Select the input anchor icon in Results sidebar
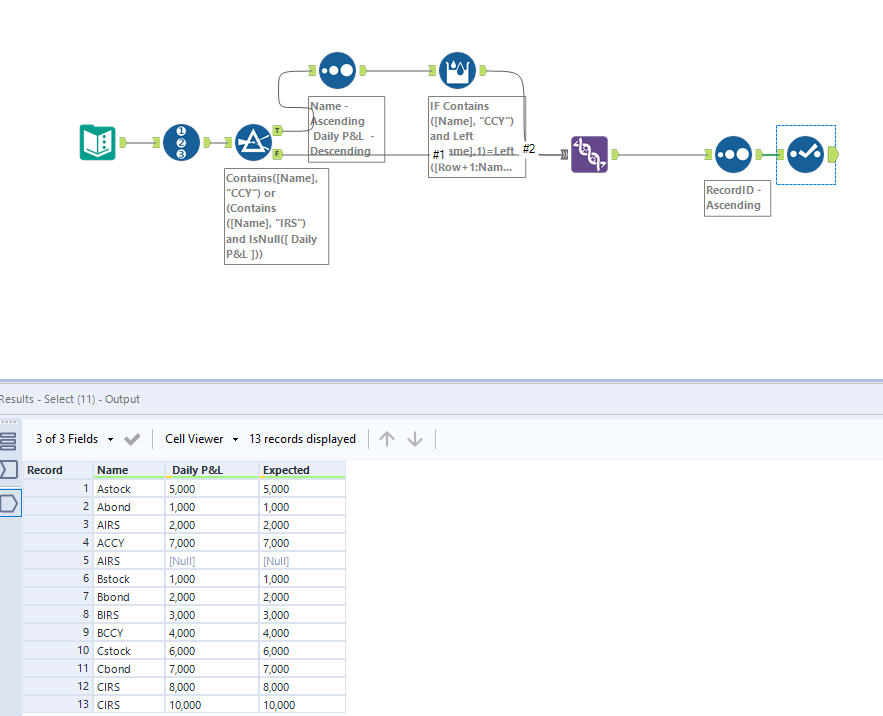The image size is (883, 716). (11, 471)
